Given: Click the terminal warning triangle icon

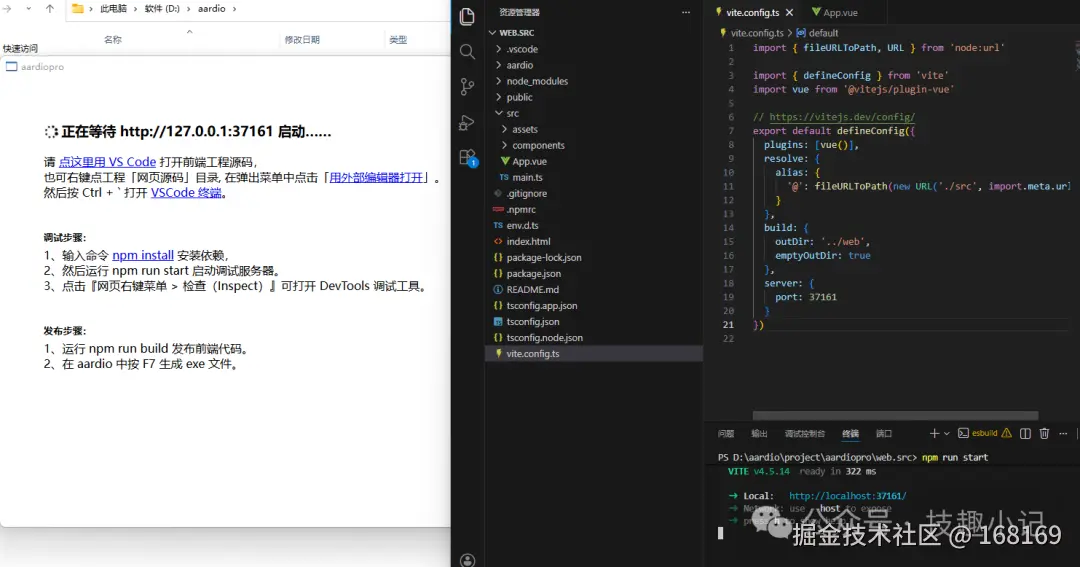Looking at the screenshot, I should (x=1006, y=433).
